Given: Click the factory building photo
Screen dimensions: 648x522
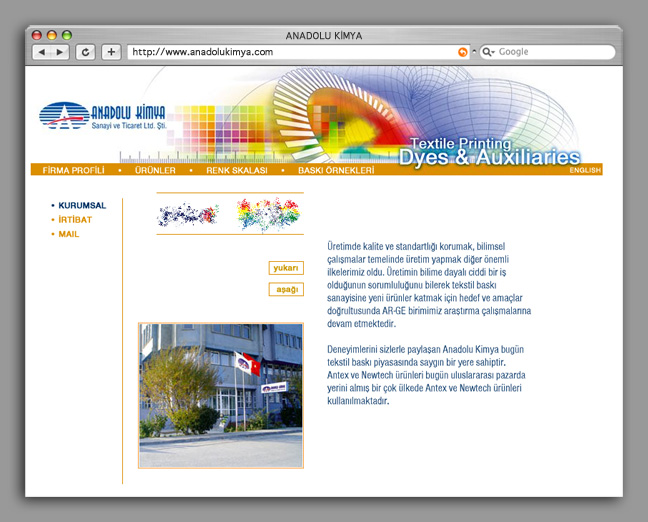Looking at the screenshot, I should 221,396.
